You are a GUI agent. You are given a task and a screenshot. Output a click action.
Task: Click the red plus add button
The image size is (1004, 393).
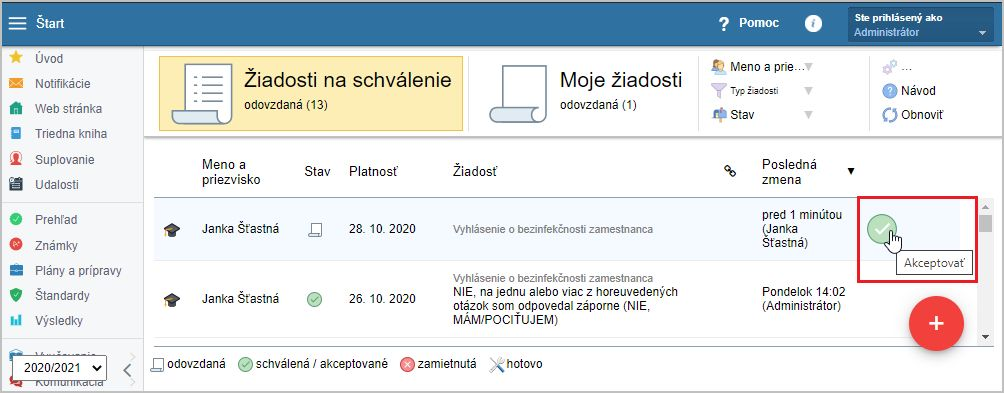pyautogui.click(x=936, y=323)
